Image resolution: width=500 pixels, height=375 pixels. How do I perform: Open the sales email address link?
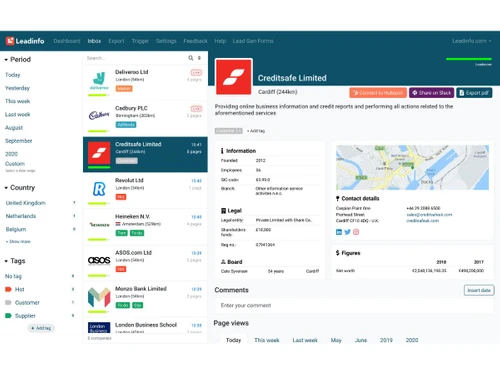pos(429,215)
